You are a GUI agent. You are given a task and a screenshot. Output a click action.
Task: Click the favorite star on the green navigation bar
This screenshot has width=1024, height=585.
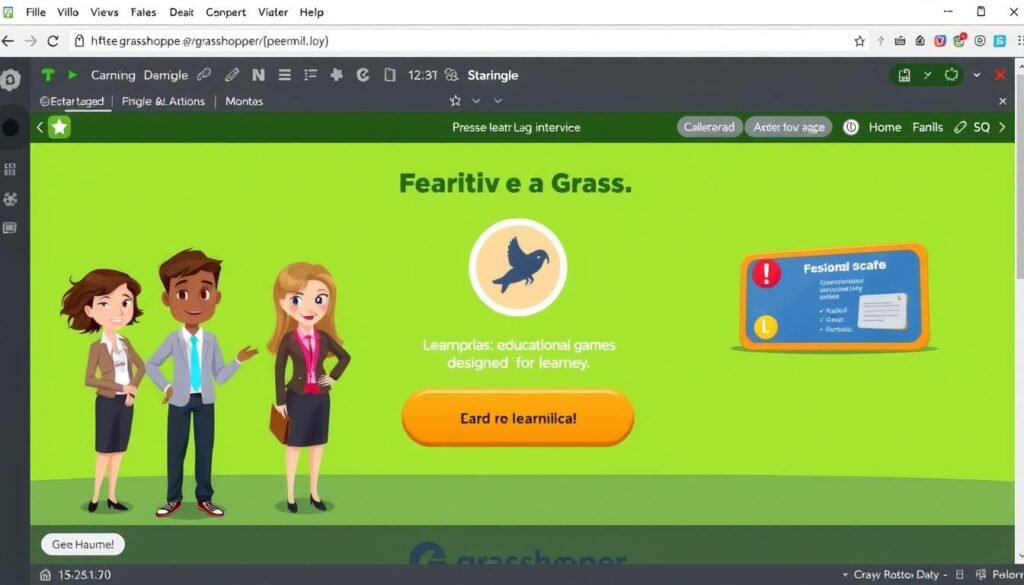[59, 127]
